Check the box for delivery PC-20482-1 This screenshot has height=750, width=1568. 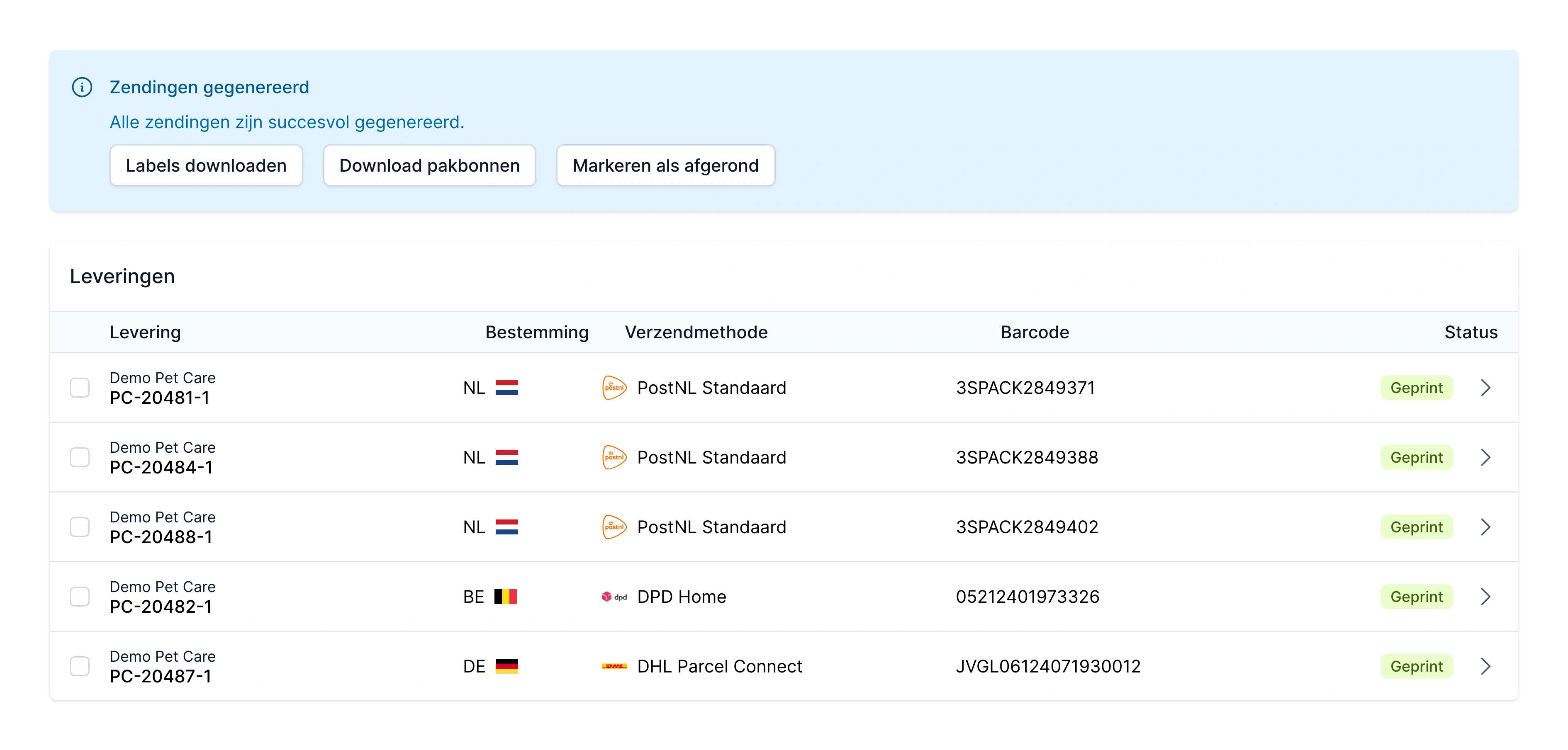click(80, 597)
